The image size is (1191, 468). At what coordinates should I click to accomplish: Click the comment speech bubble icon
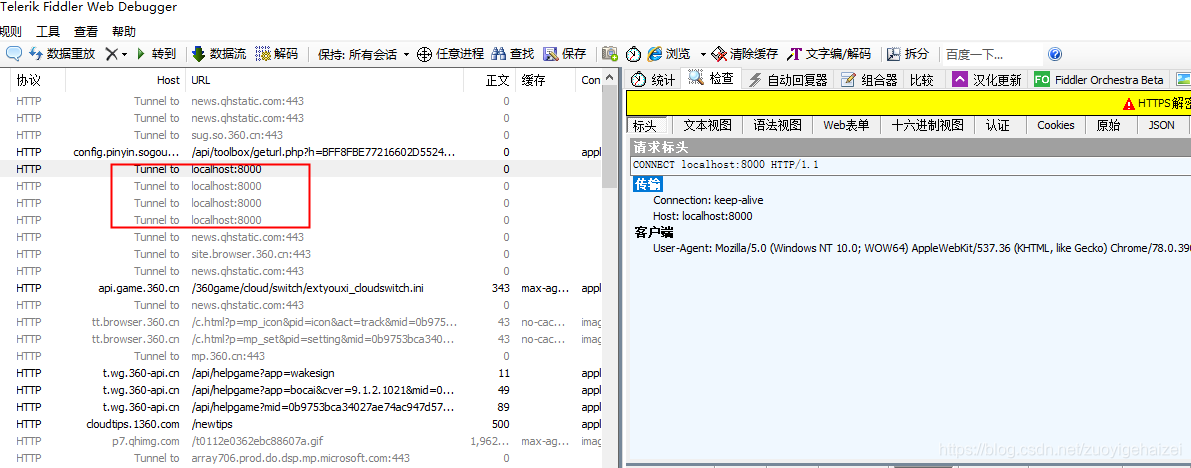coord(13,54)
